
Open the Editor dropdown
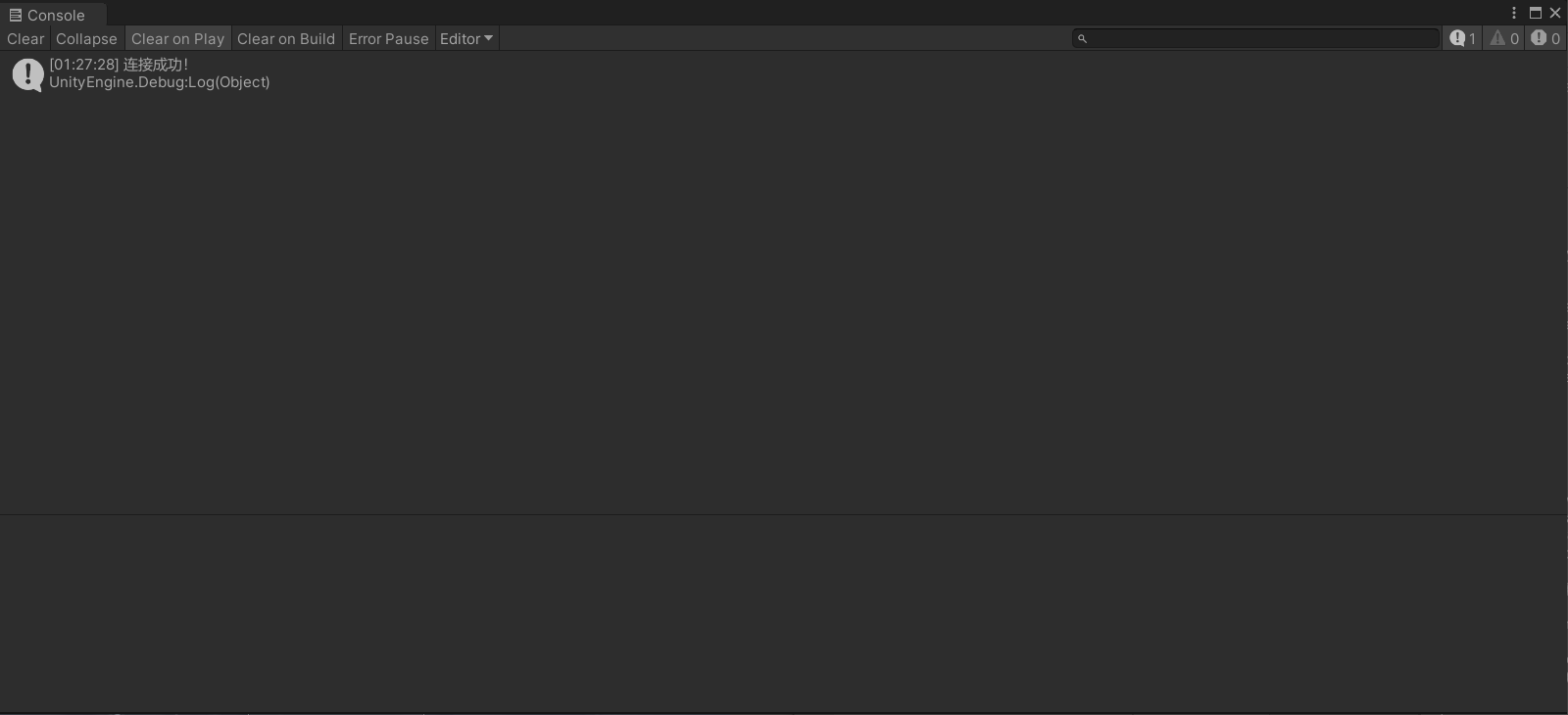pyautogui.click(x=466, y=39)
